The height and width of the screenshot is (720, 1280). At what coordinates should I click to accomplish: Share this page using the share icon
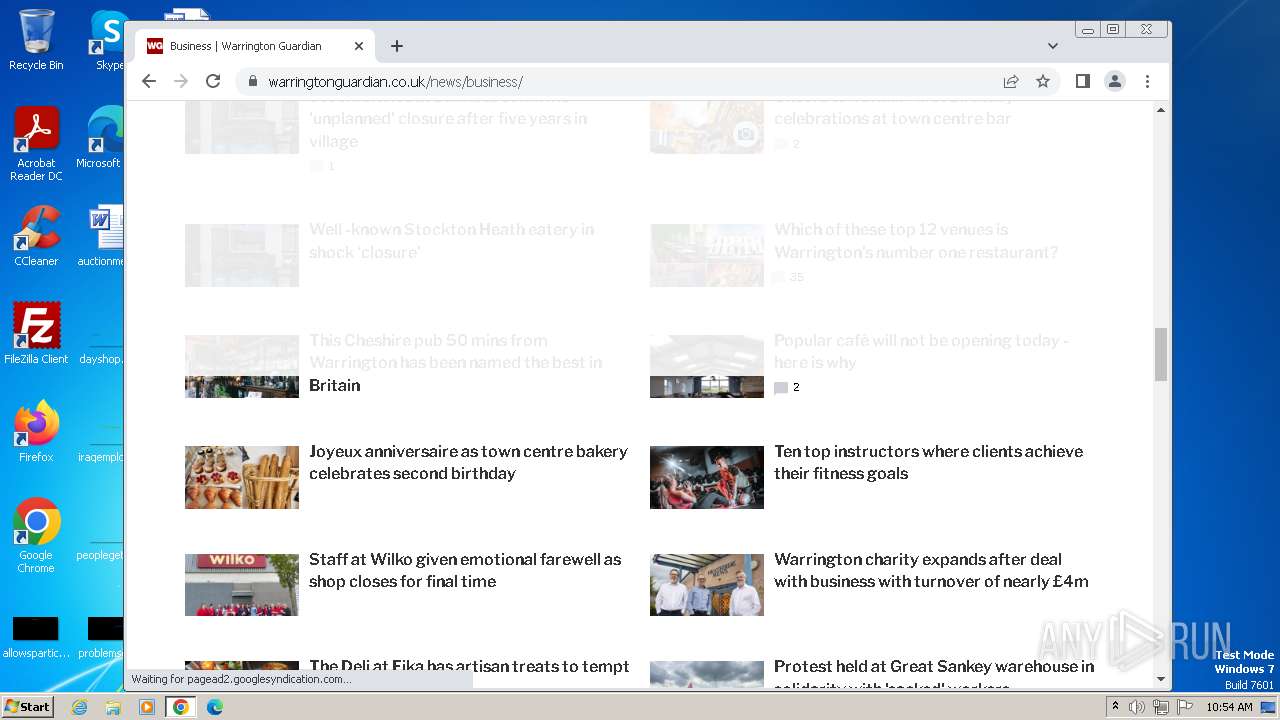tap(1011, 82)
